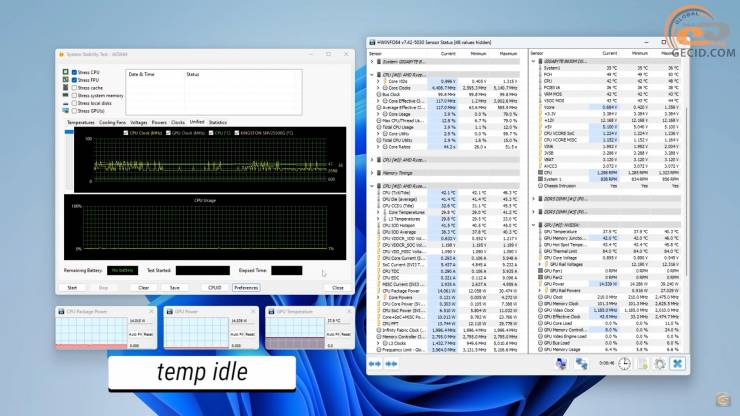This screenshot has height=416, width=740.
Task: Click the HWiNFO64 title bar app icon
Action: pos(372,42)
